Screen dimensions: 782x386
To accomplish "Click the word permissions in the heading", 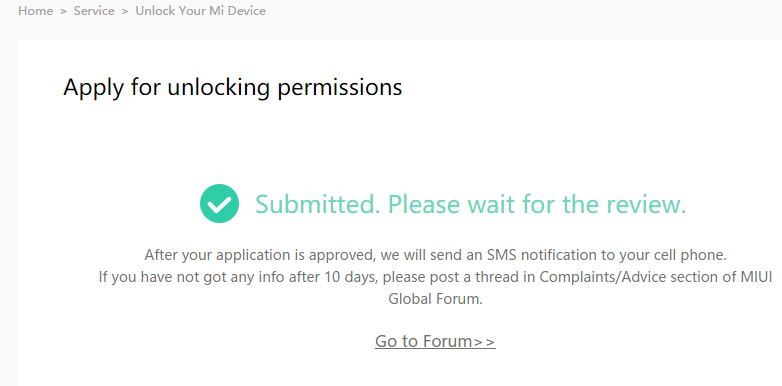I will pyautogui.click(x=340, y=88).
